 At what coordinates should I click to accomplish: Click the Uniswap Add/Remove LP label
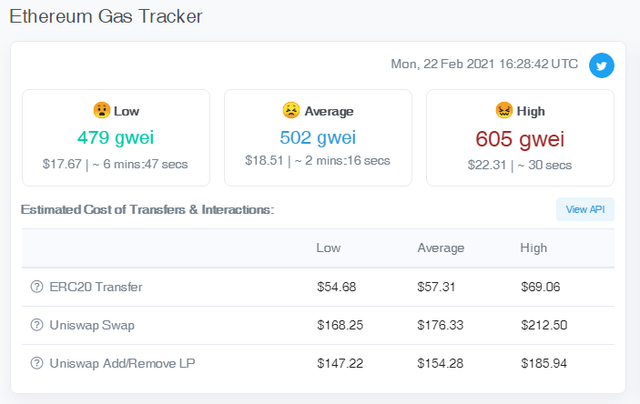[122, 363]
